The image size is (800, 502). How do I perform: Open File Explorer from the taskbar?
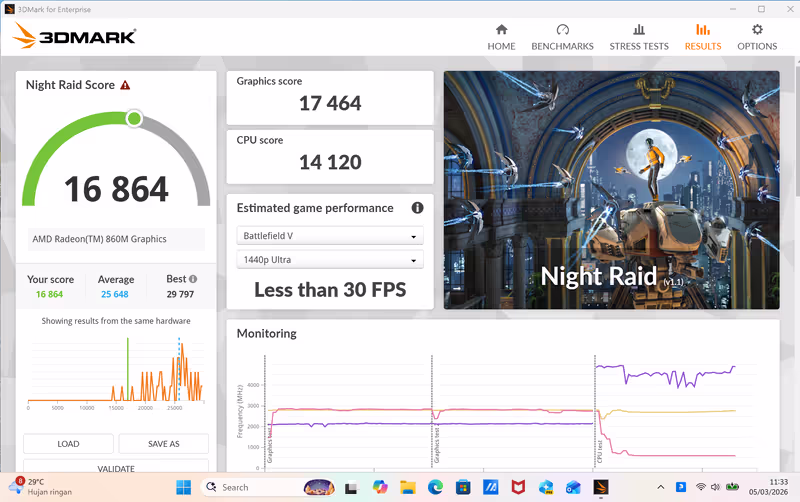[x=407, y=487]
